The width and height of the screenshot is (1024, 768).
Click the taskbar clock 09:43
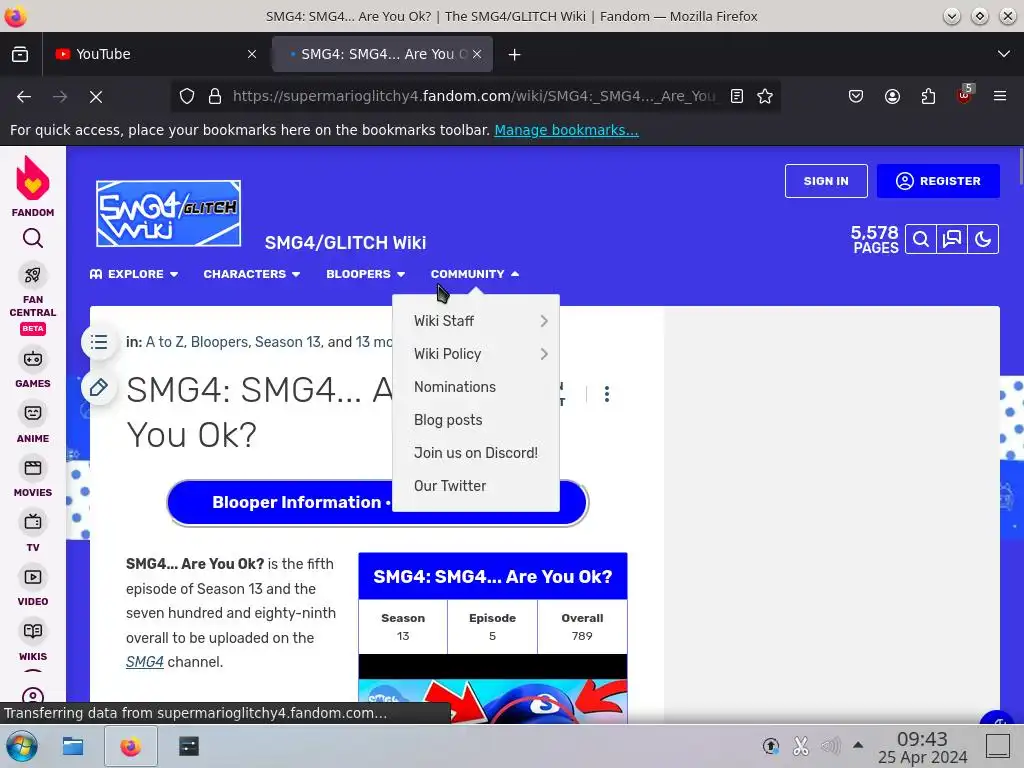(x=922, y=739)
